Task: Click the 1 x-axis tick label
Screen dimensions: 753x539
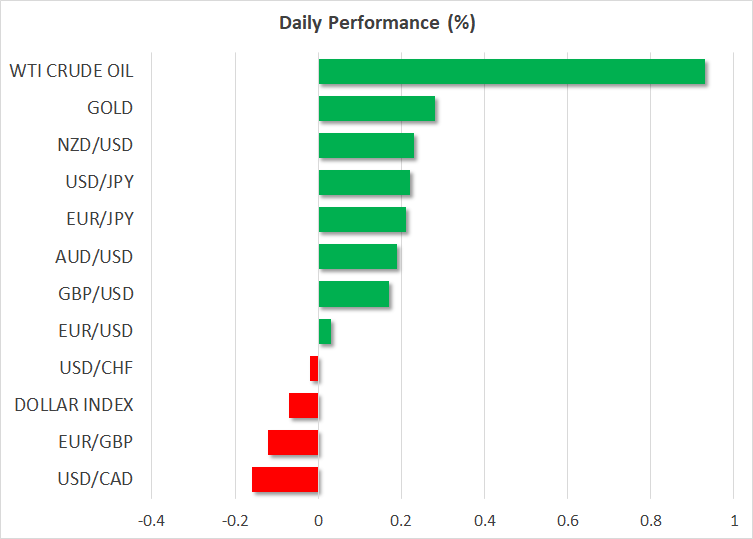Action: point(733,520)
